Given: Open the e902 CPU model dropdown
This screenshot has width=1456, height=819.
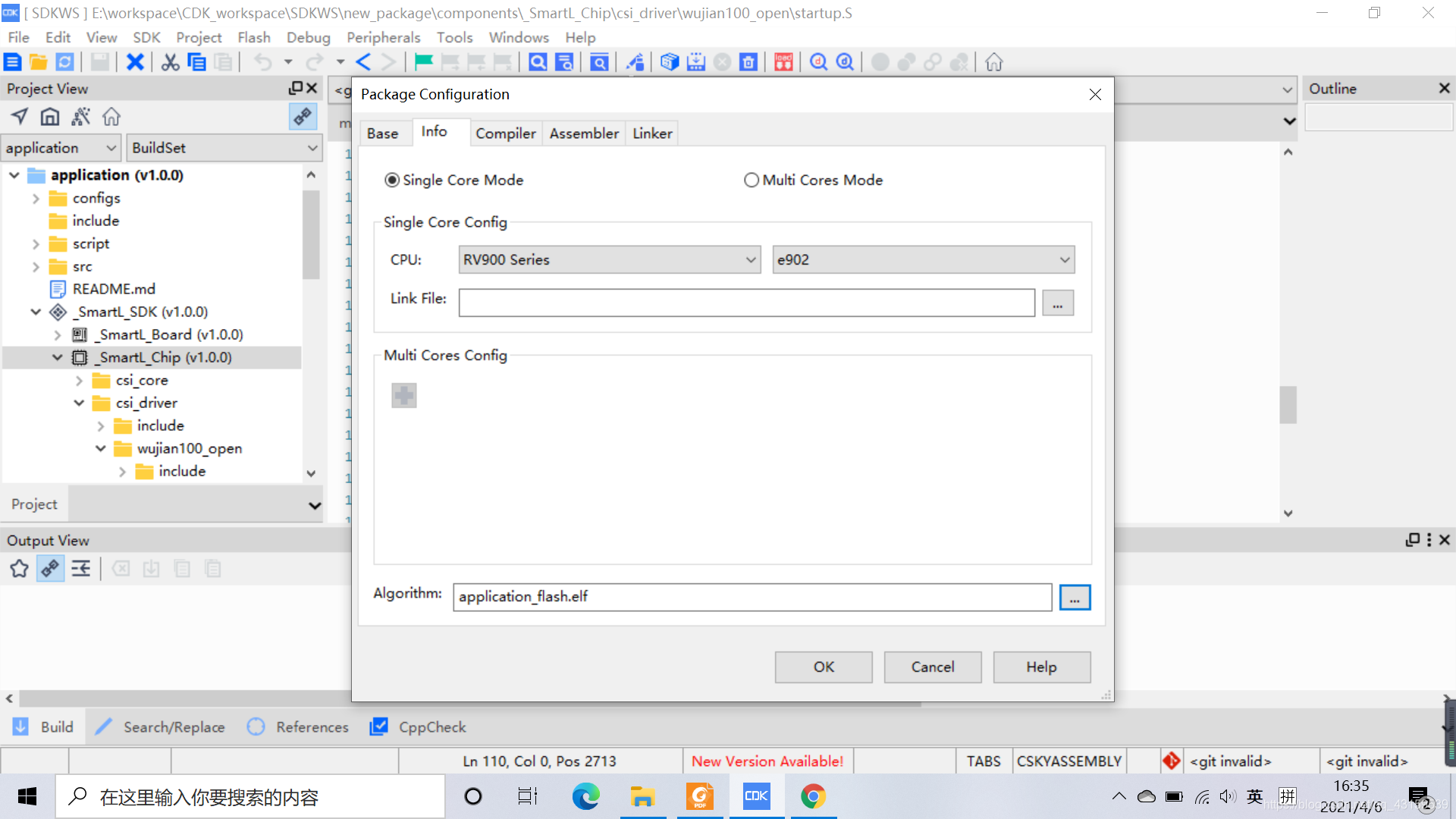Looking at the screenshot, I should (x=922, y=259).
